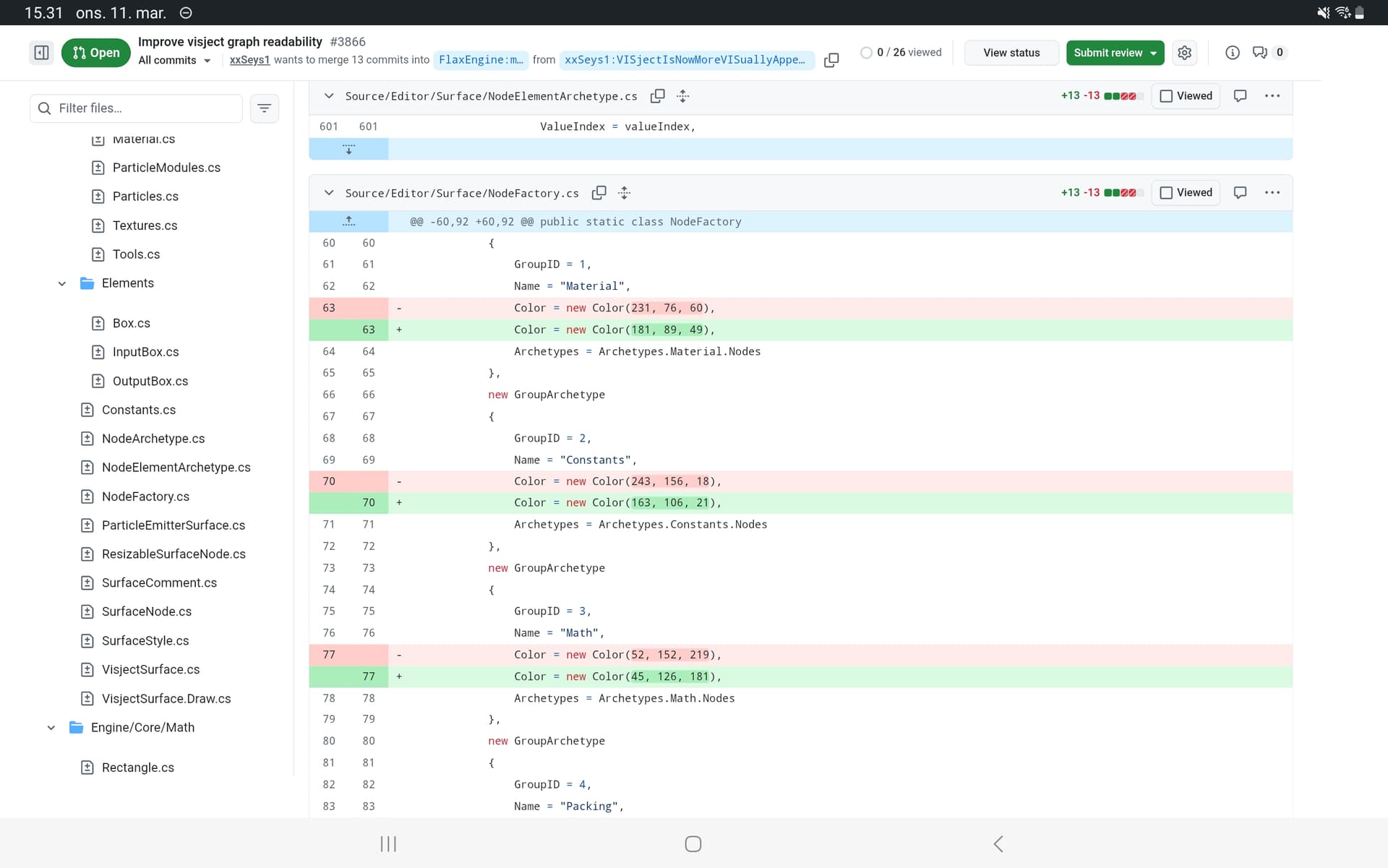Screen dimensions: 1388x868
Task: Click the View status button
Action: 1011,53
